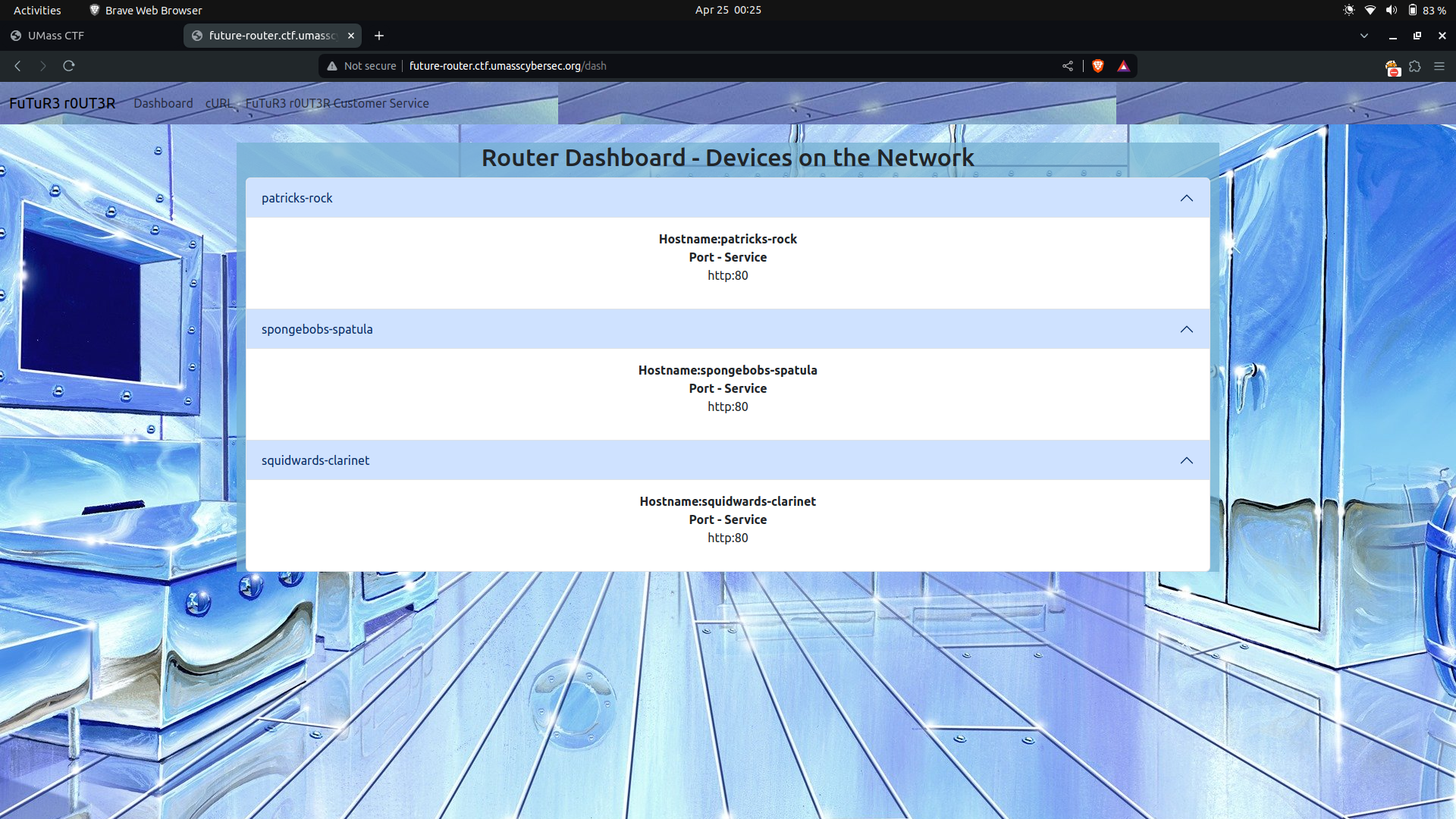Click the Brave Shields lion icon

(x=1097, y=66)
